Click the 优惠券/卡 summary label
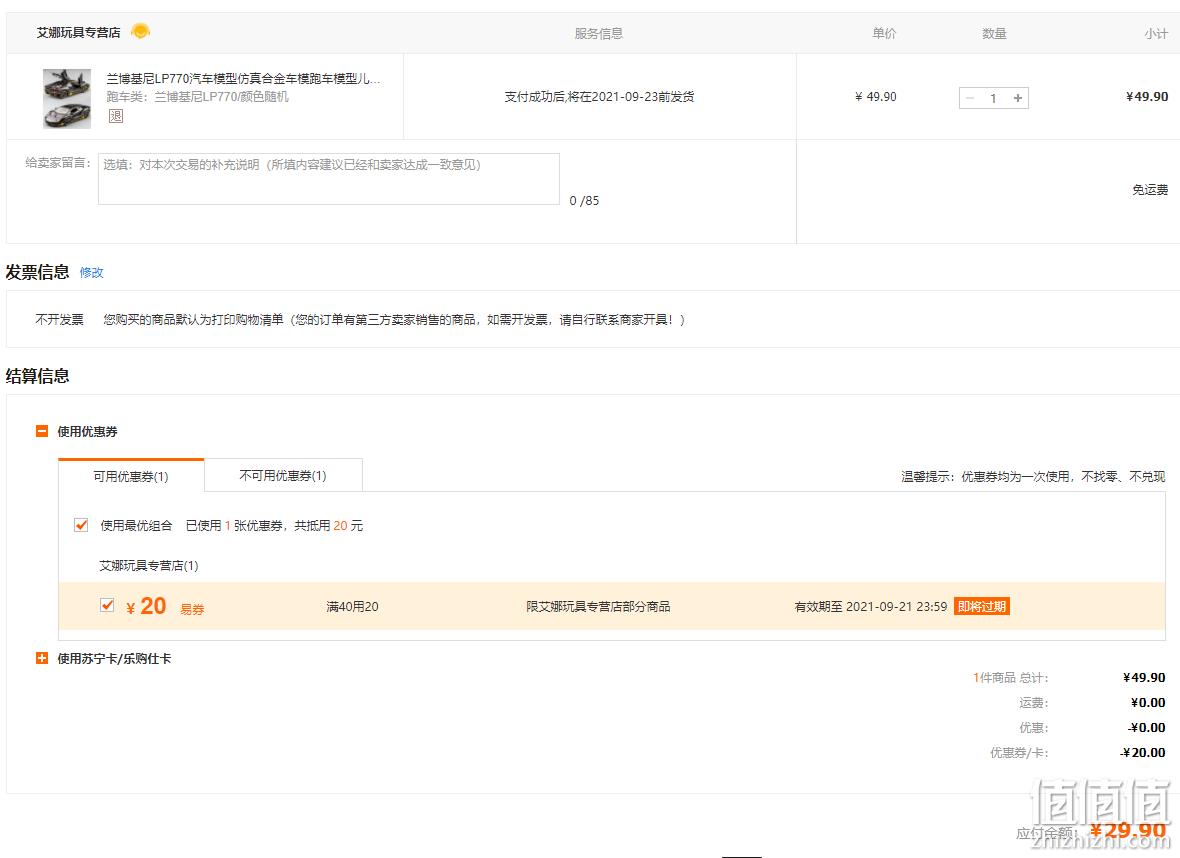Image resolution: width=1180 pixels, height=858 pixels. click(1019, 753)
